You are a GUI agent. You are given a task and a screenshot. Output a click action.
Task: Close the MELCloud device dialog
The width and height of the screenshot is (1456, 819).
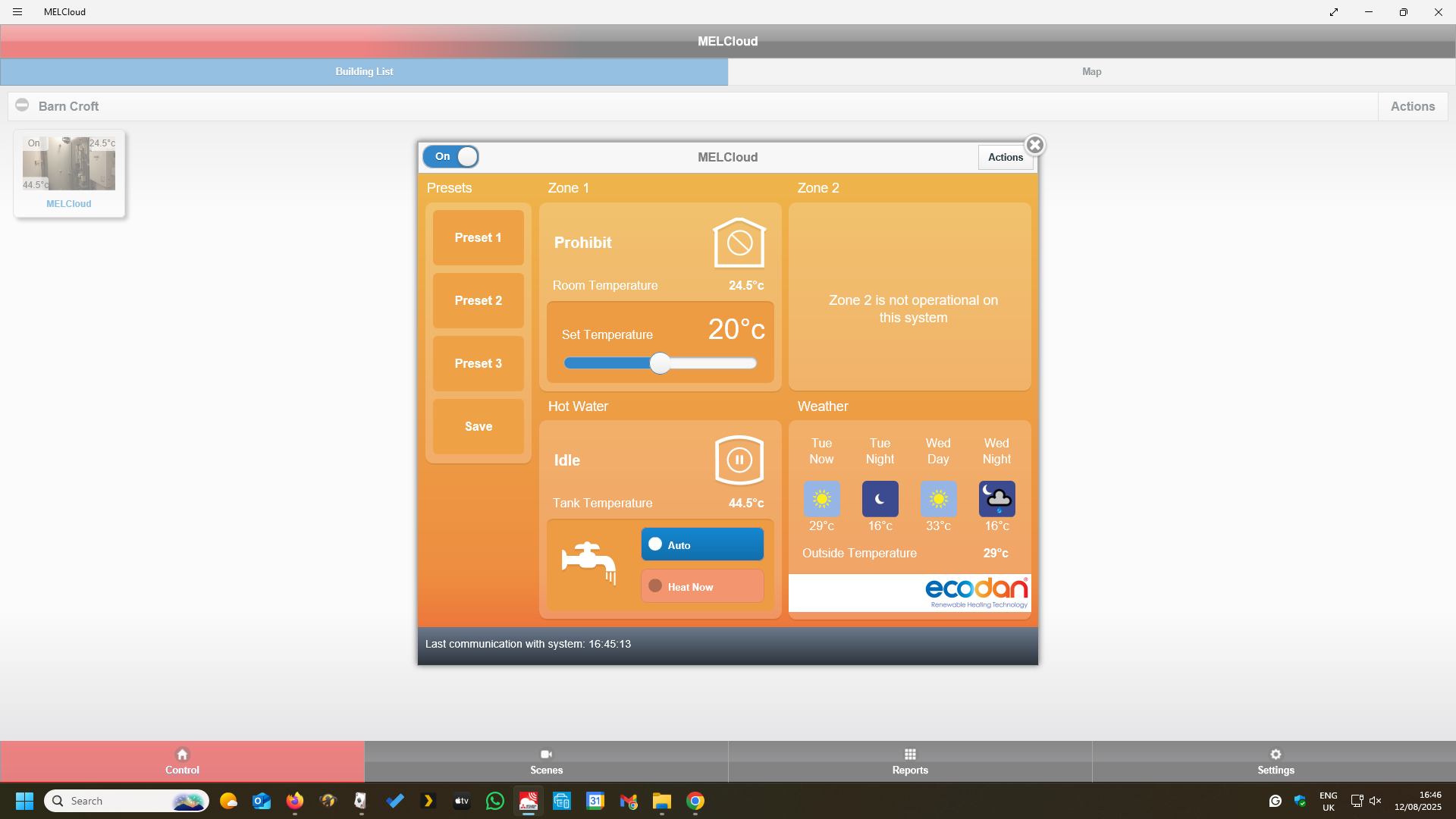(1035, 145)
